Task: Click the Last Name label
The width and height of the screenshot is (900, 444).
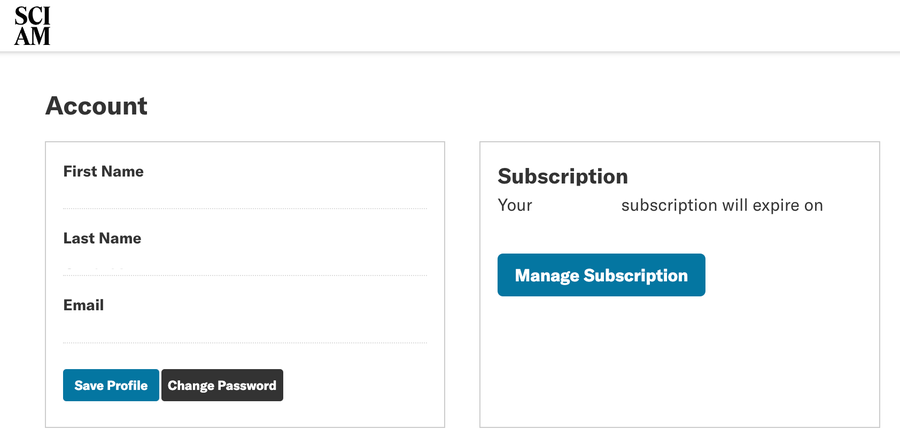Action: [102, 239]
